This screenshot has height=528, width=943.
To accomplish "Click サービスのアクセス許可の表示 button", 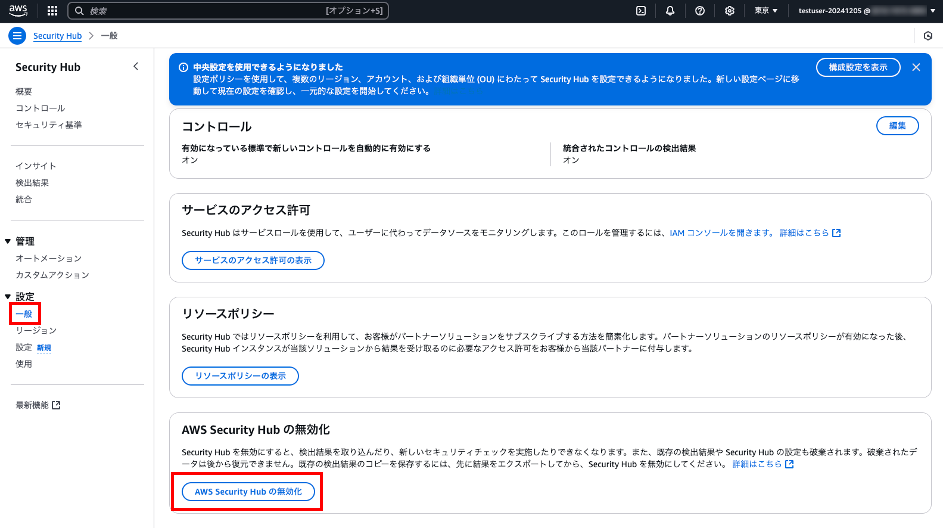I will pos(253,260).
